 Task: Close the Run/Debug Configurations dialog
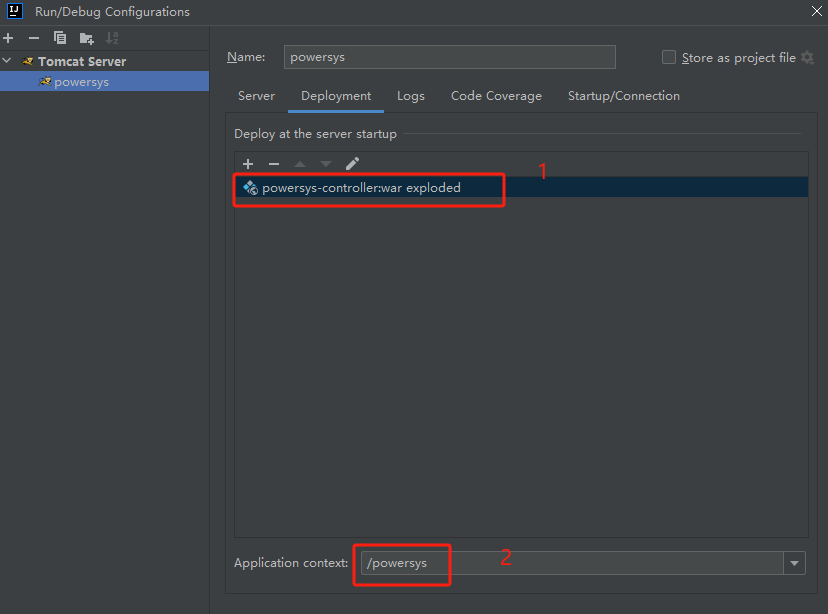tap(816, 11)
